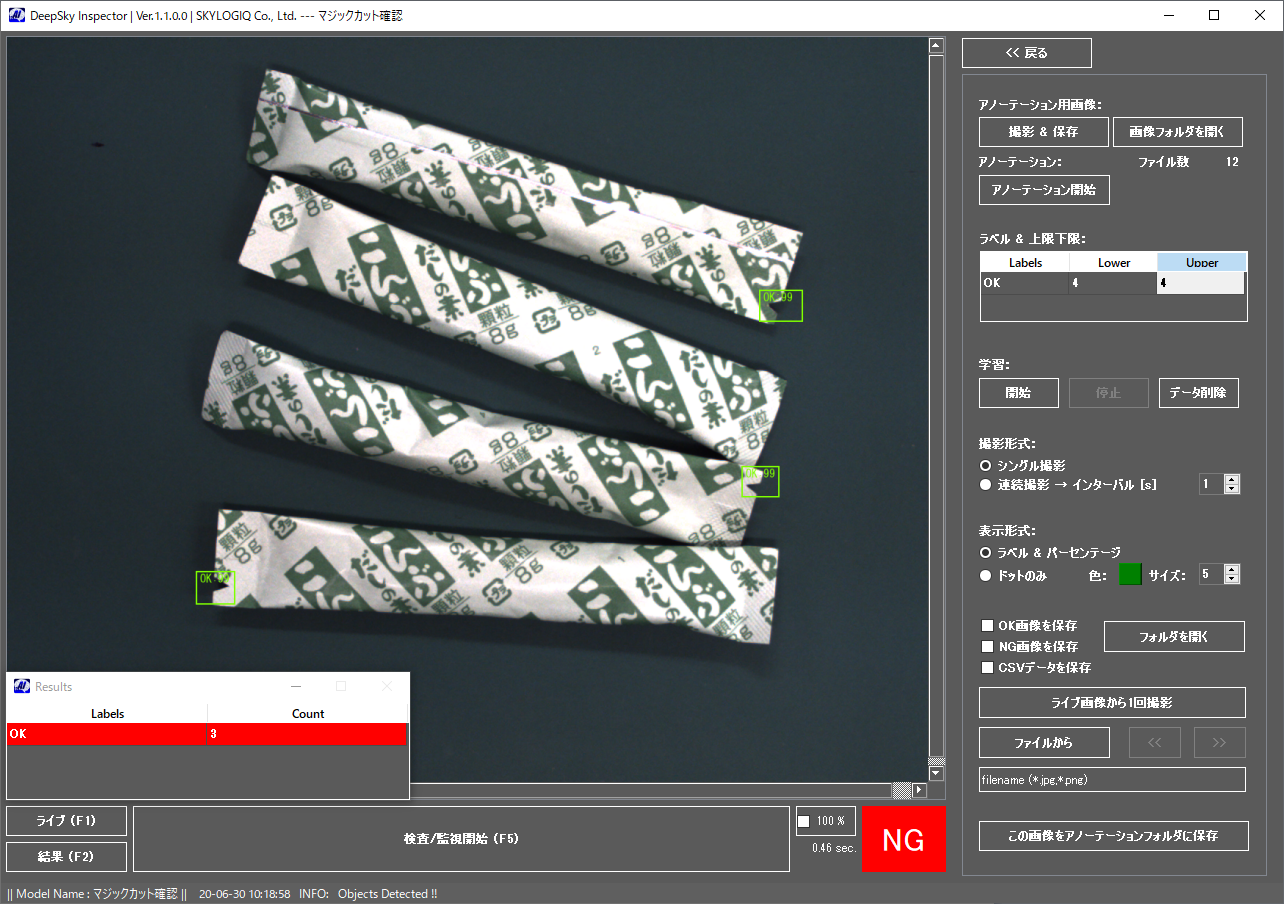The width and height of the screenshot is (1284, 904).
Task: Increase the サイズ spinner value
Action: pos(1232,569)
